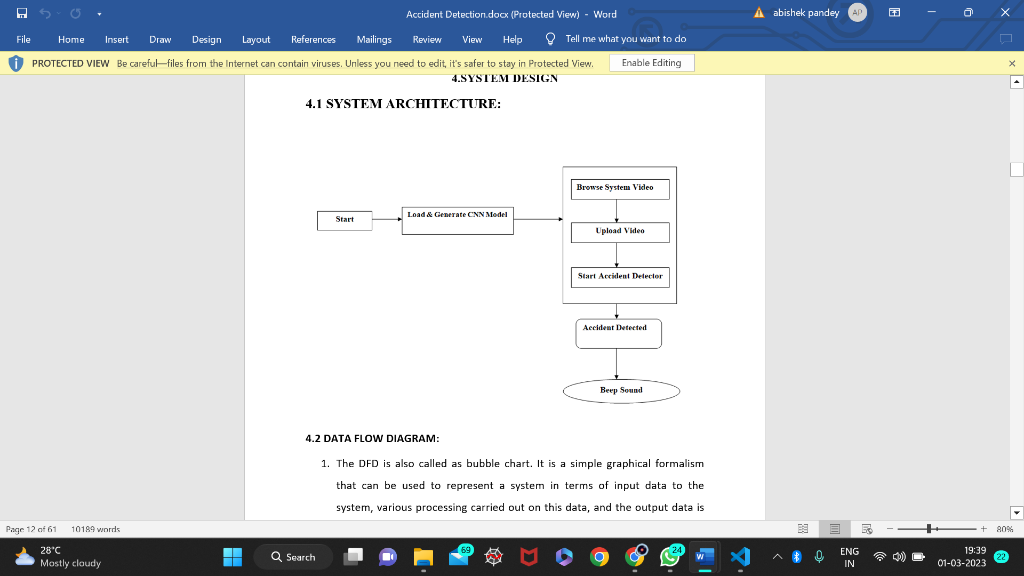Open the weather widget 28°C
This screenshot has width=1024, height=576.
coord(58,557)
